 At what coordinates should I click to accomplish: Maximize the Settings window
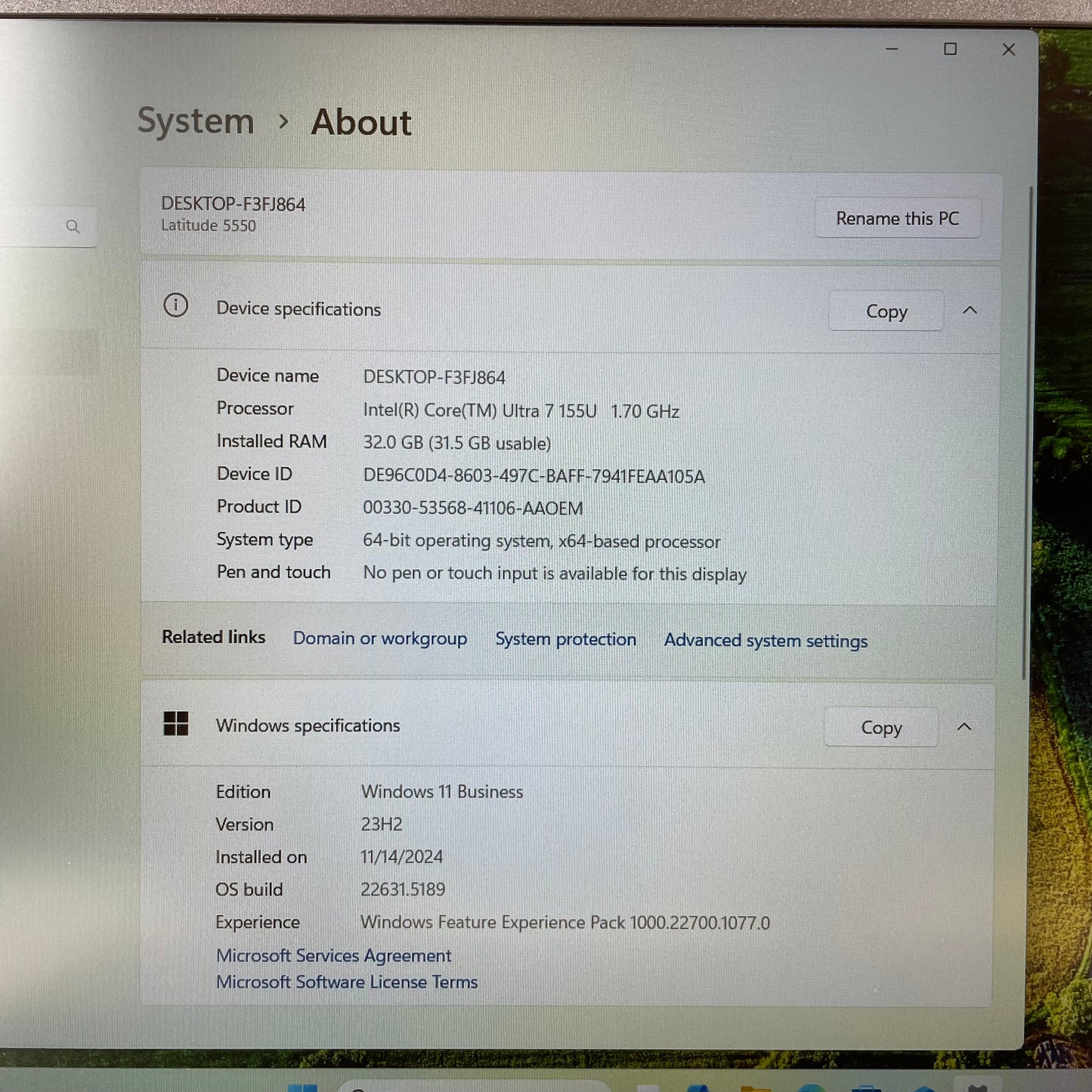[950, 48]
